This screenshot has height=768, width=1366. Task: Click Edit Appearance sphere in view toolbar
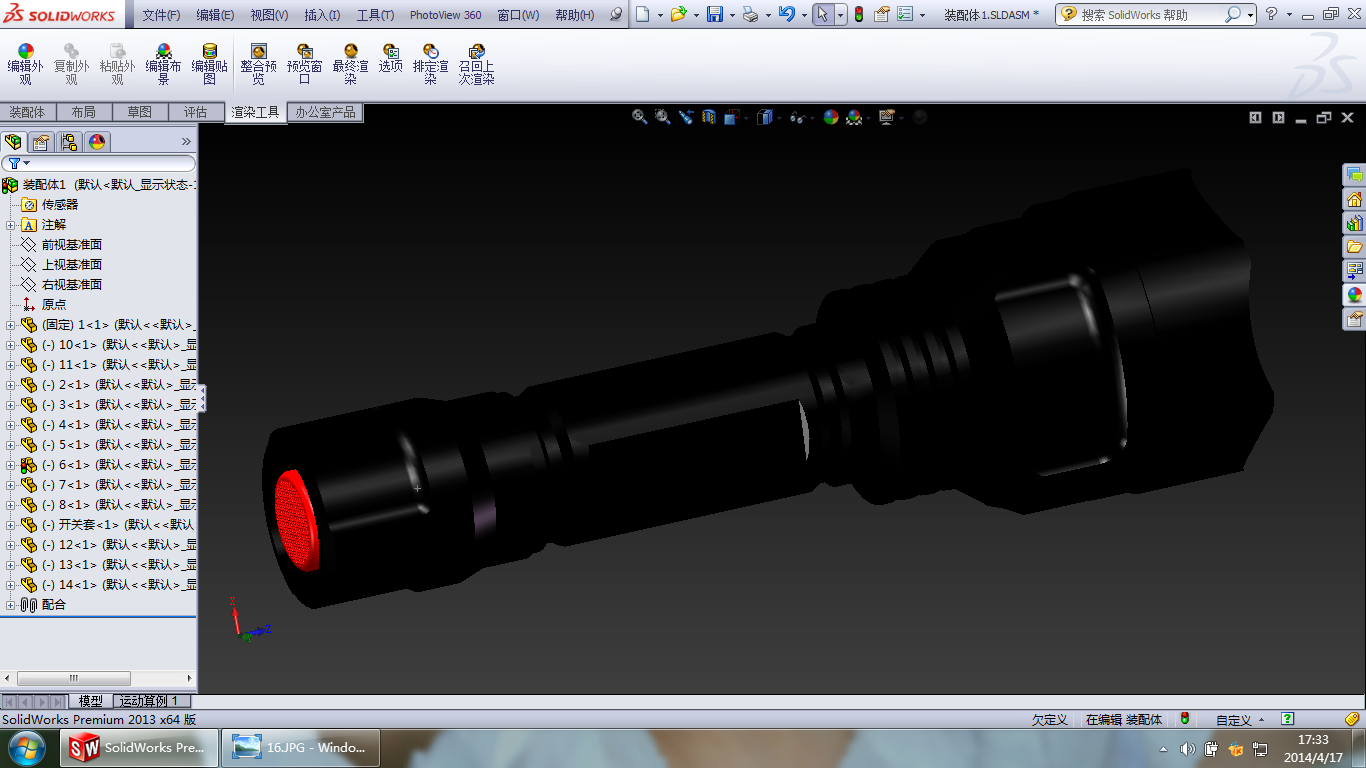830,117
